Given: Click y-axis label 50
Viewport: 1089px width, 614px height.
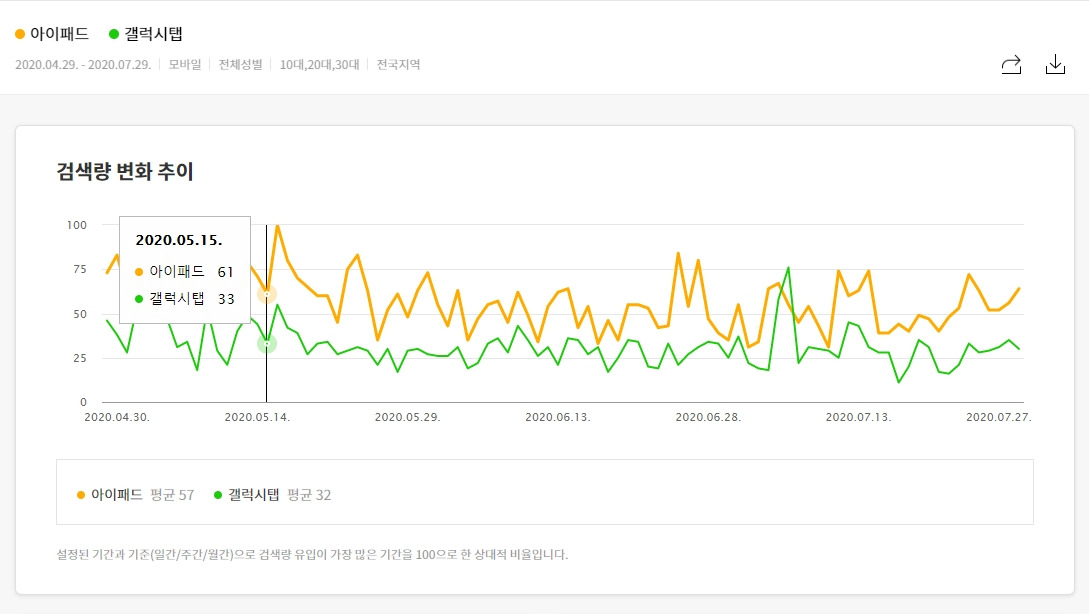Looking at the screenshot, I should [x=80, y=314].
